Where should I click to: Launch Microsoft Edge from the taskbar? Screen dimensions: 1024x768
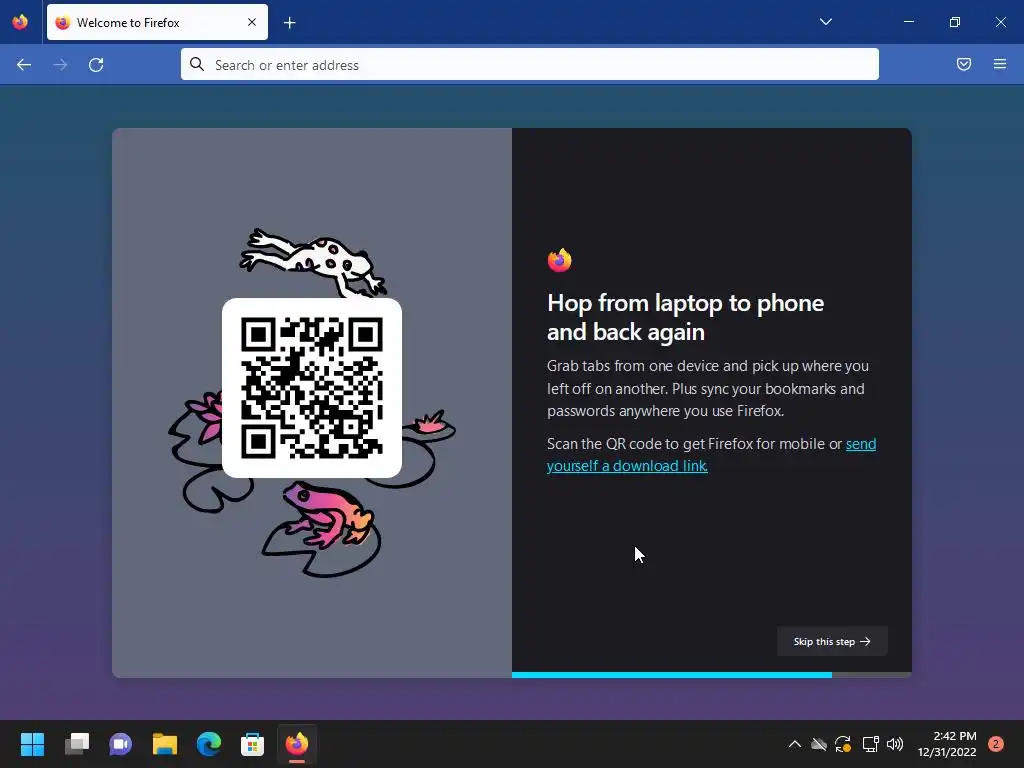[209, 744]
